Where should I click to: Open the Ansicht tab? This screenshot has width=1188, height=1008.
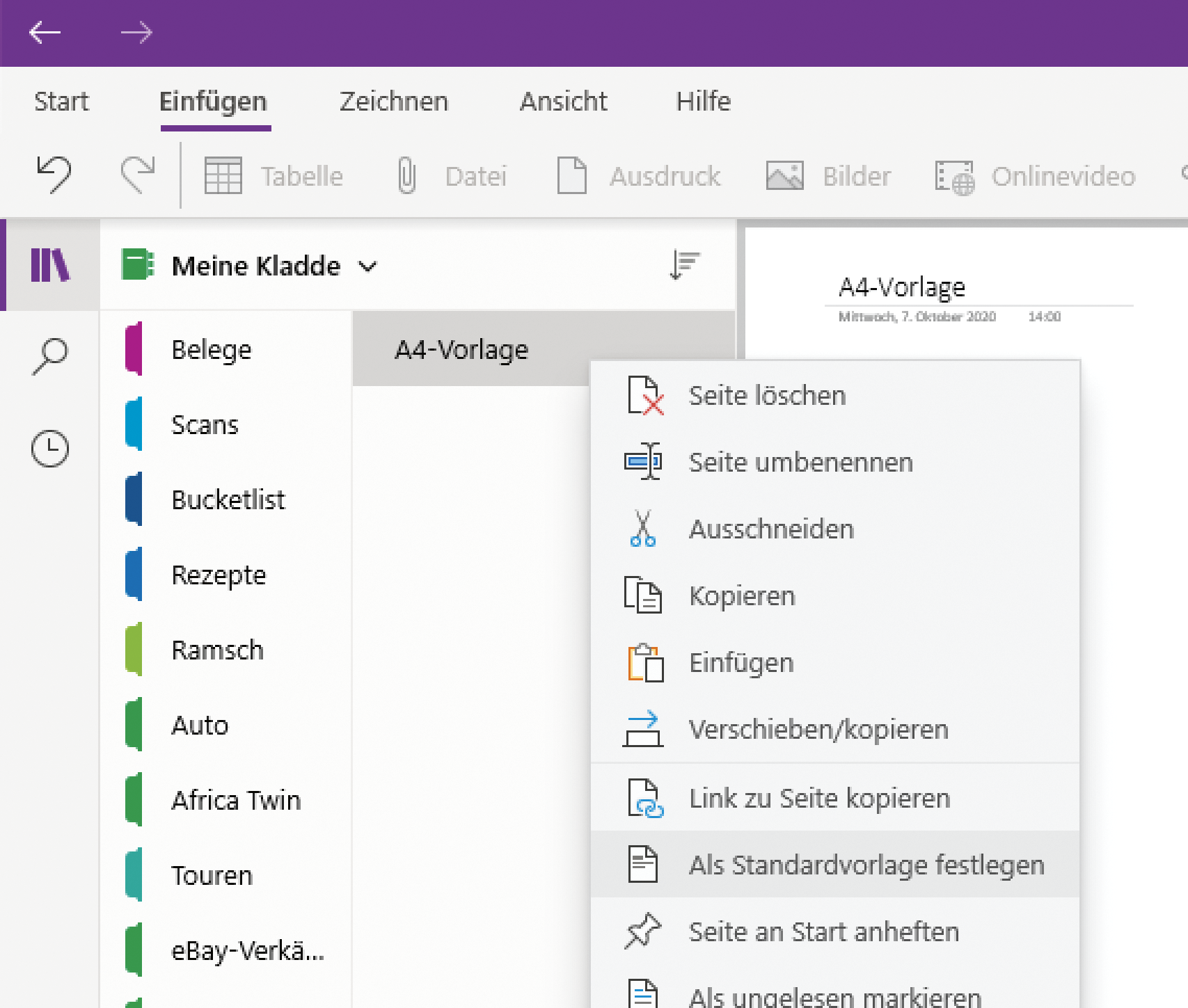564,102
